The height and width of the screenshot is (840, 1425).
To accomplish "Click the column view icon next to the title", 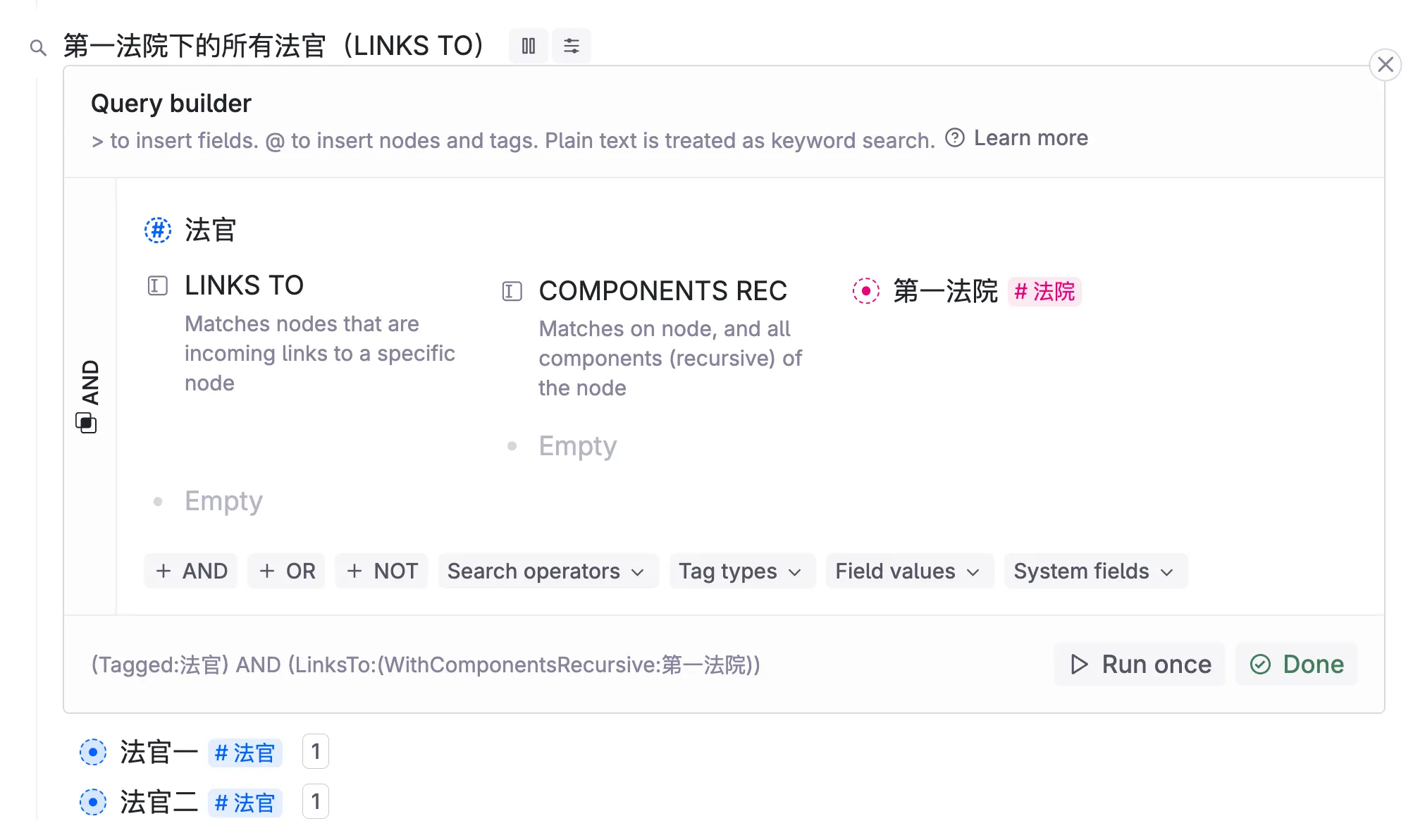I will [528, 45].
